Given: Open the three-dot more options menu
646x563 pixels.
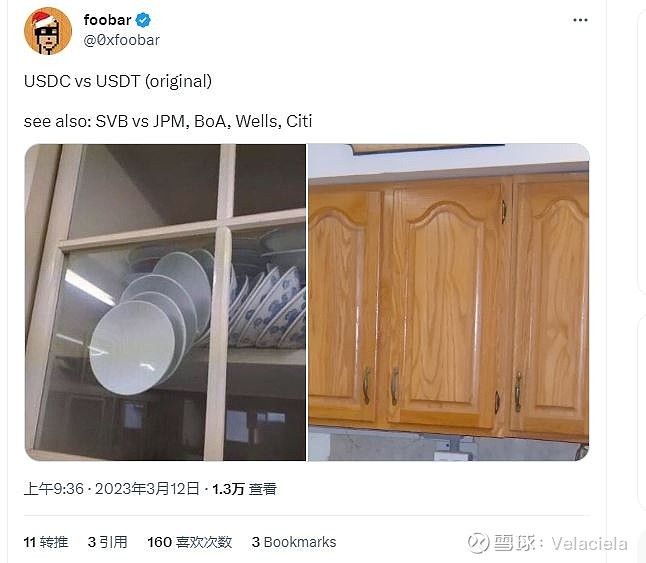Looking at the screenshot, I should pos(580,20).
